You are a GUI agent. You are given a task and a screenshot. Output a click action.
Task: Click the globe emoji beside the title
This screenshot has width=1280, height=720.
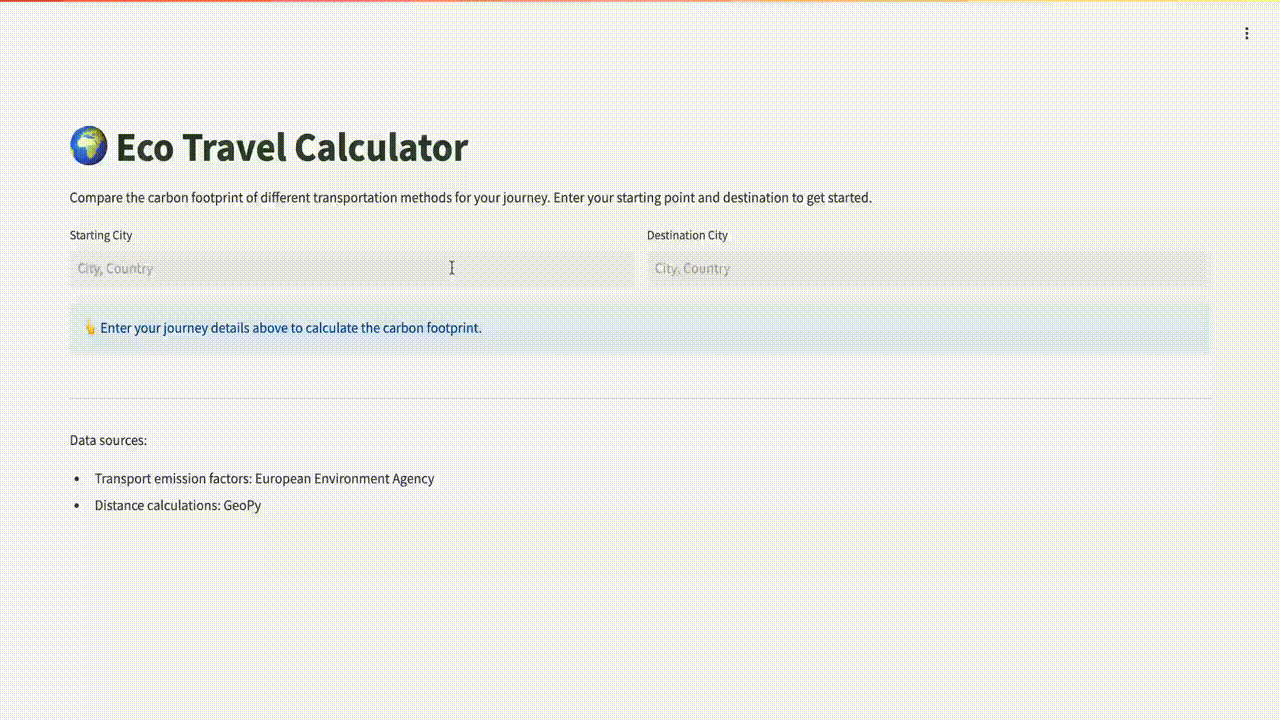click(88, 146)
